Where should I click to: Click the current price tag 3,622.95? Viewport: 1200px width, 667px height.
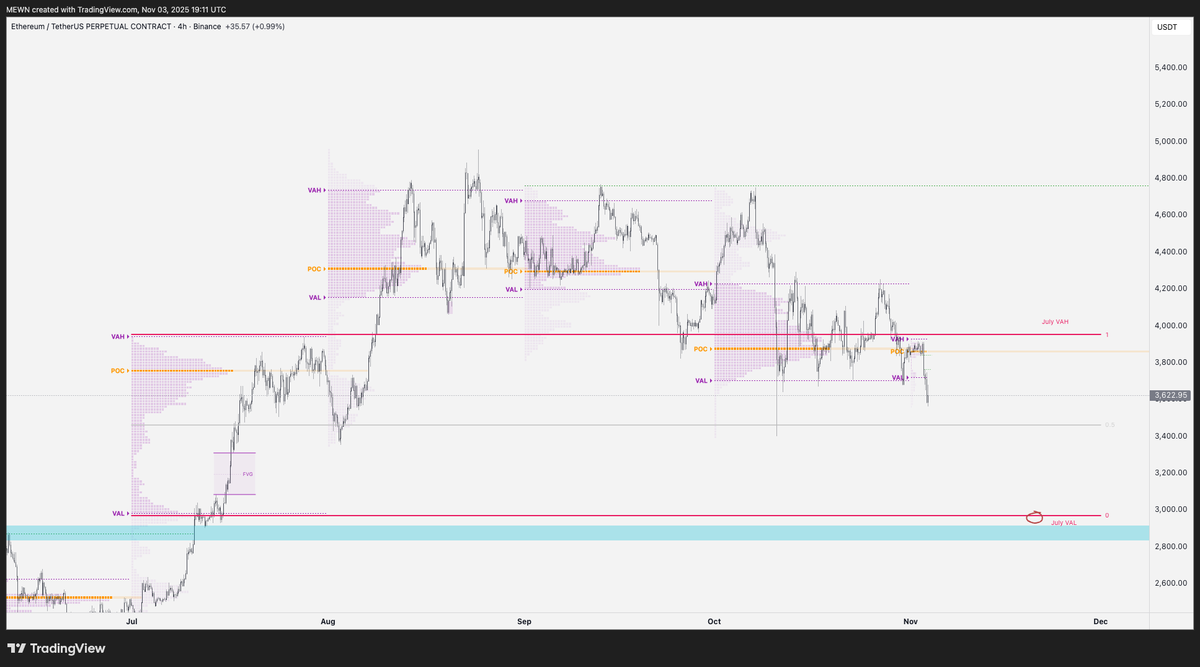pyautogui.click(x=1170, y=396)
